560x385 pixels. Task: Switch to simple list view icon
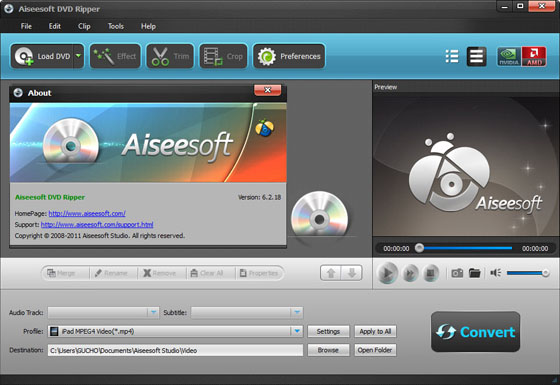[476, 56]
